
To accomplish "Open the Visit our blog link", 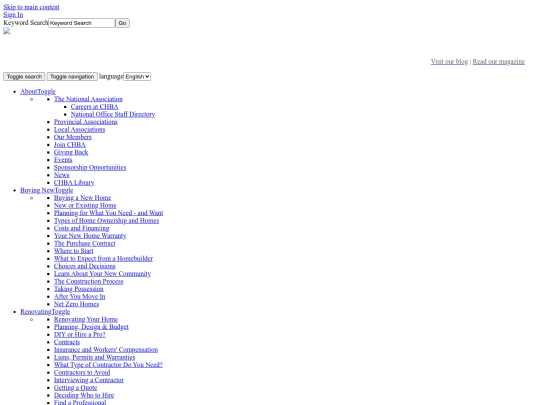I will [449, 61].
